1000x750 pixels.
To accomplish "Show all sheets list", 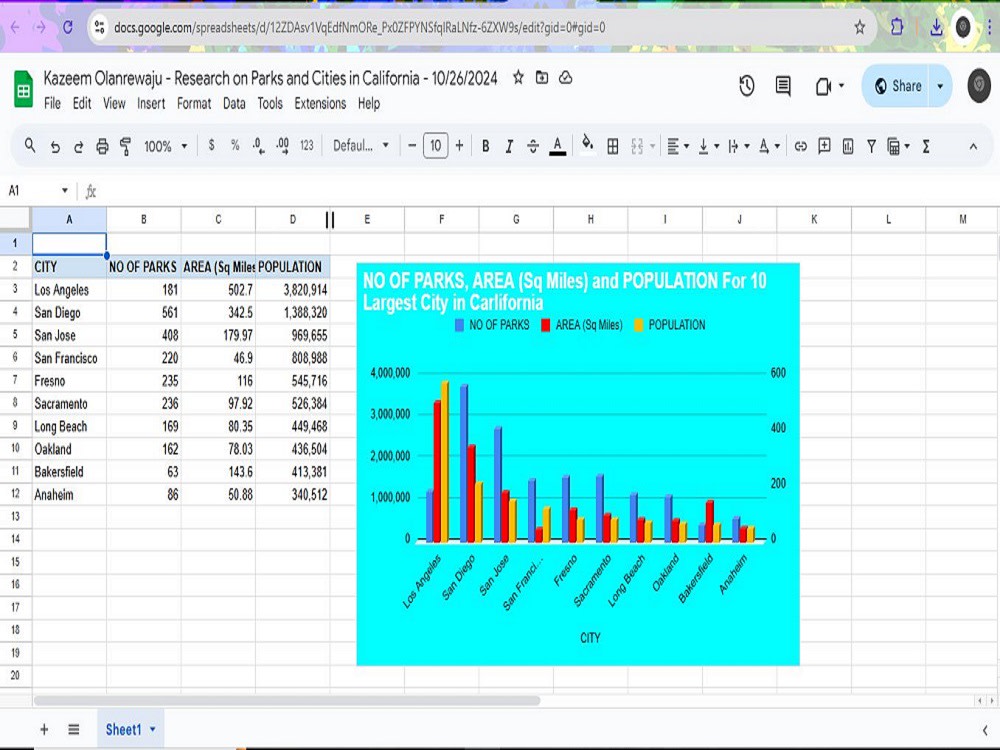I will (x=74, y=729).
